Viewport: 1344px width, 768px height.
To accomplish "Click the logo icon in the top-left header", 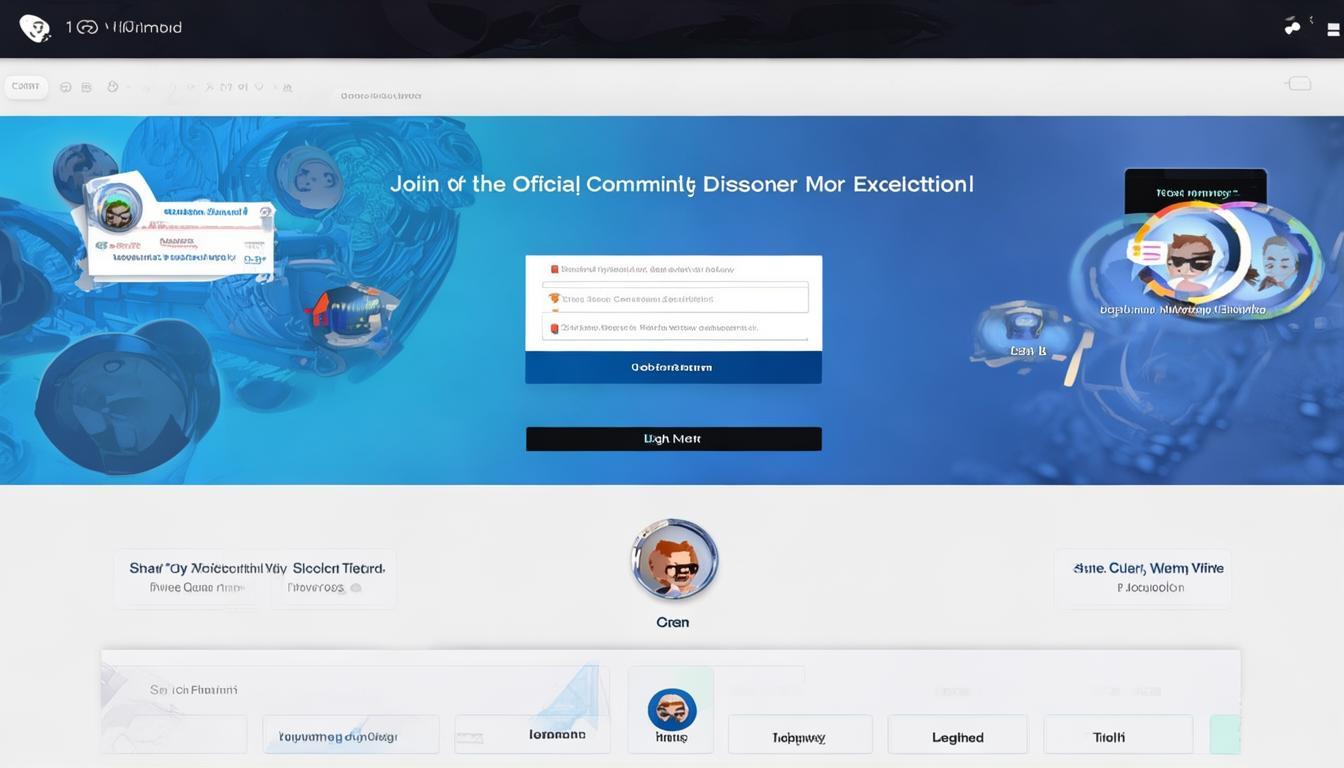I will [35, 28].
